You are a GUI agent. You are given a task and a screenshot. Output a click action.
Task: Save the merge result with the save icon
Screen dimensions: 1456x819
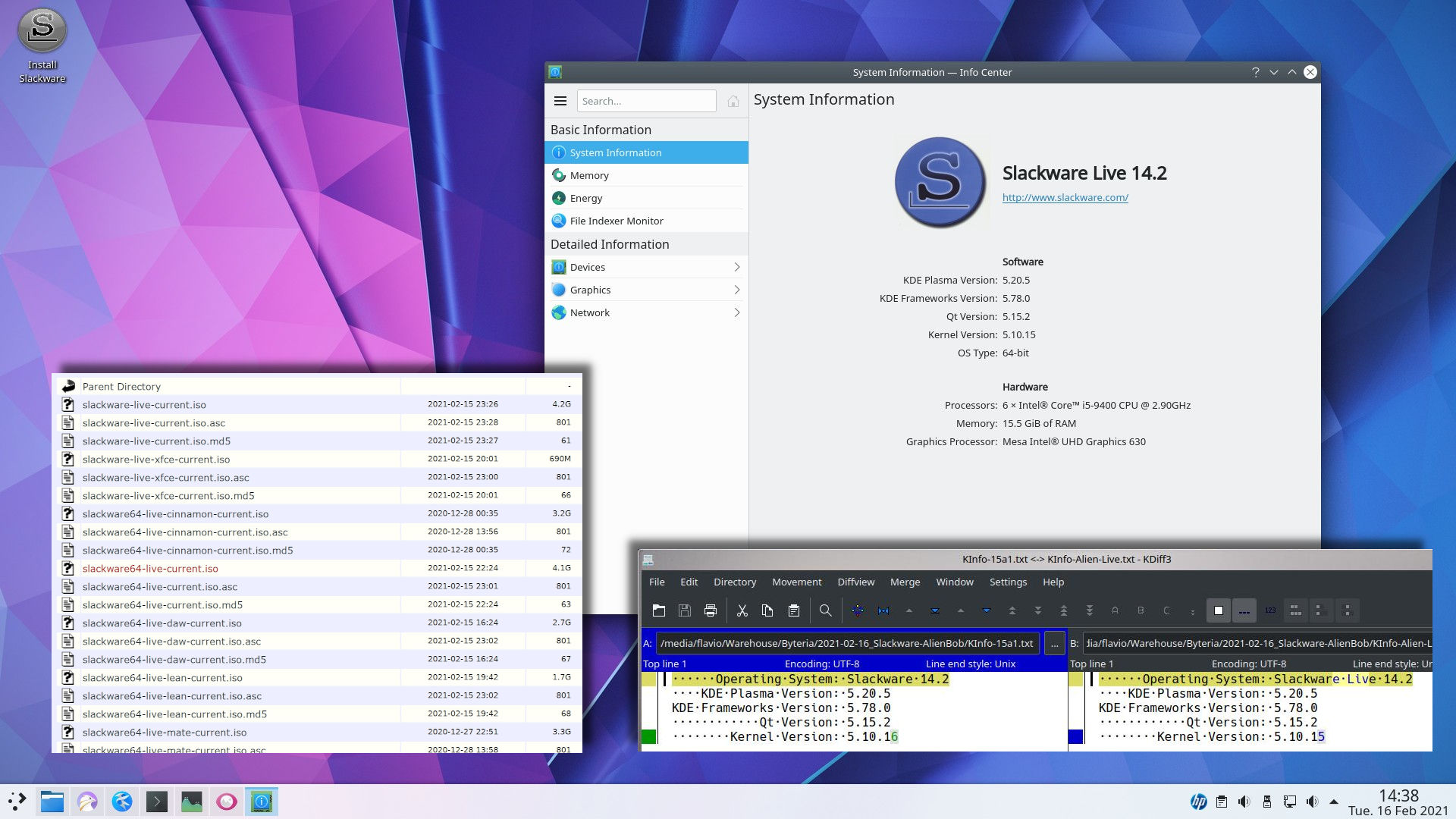point(684,610)
